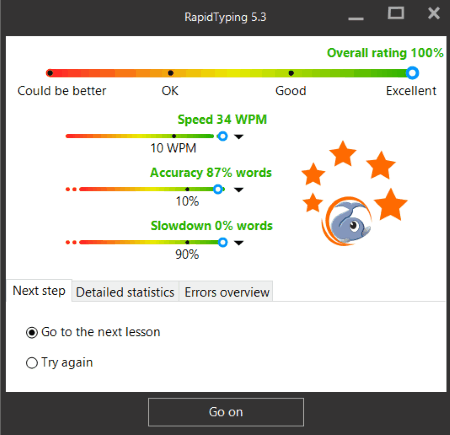Switch to the Next step tab
The height and width of the screenshot is (435, 450).
[39, 291]
